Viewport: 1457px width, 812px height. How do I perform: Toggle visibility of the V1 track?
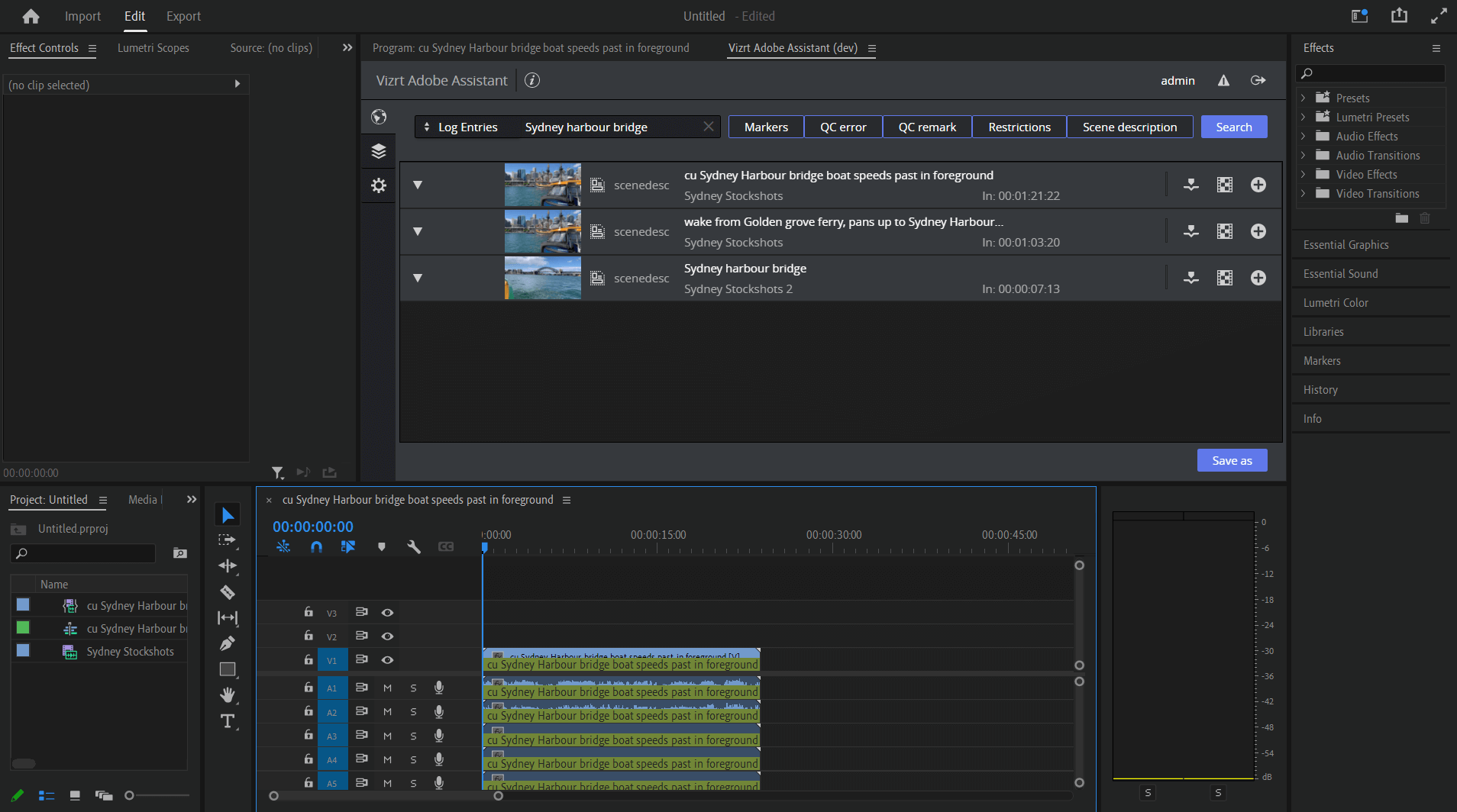point(388,659)
